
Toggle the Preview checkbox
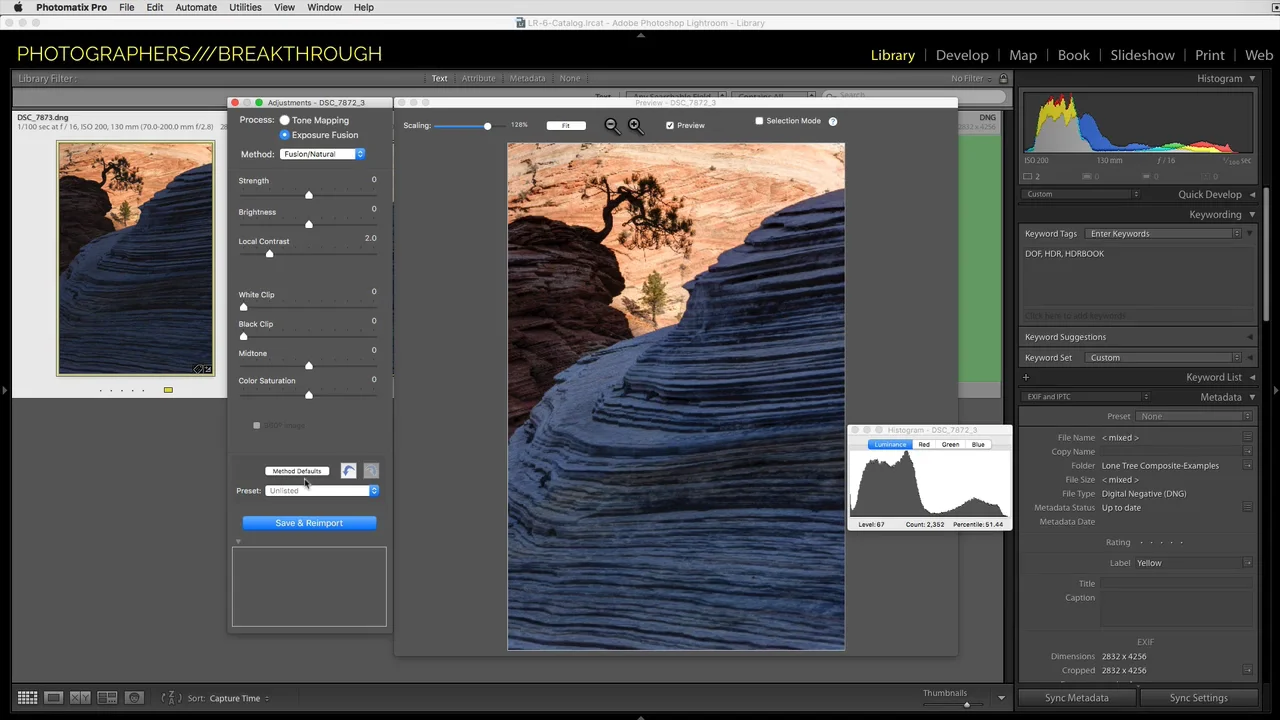(670, 125)
